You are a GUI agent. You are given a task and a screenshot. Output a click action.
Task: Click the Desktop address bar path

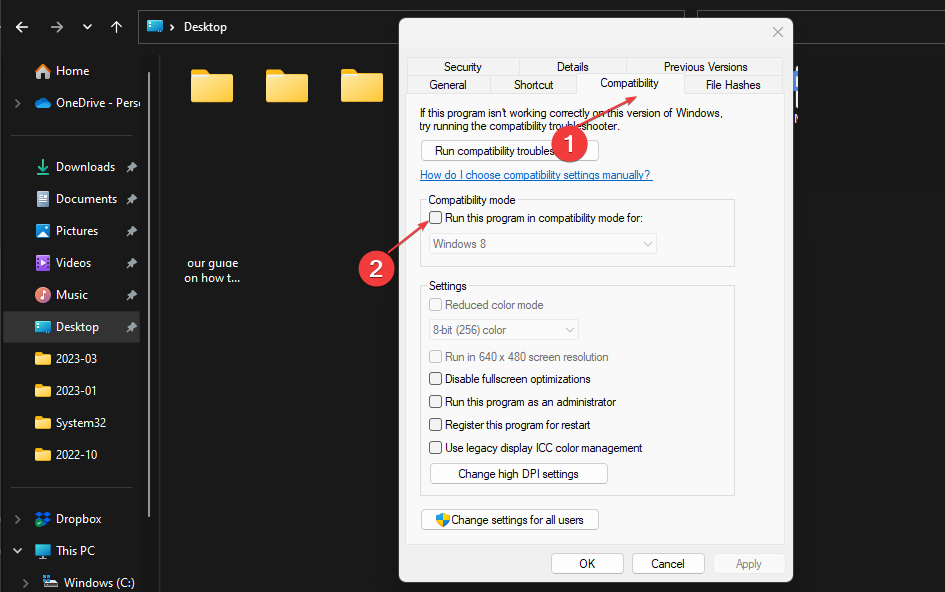coord(205,27)
